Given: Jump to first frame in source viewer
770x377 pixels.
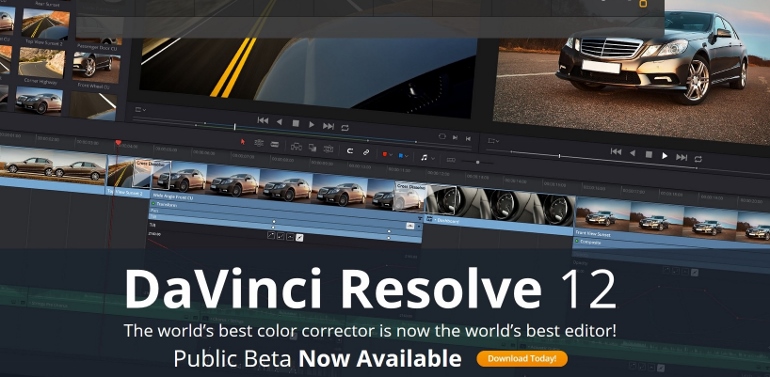Looking at the screenshot, I should pos(263,120).
